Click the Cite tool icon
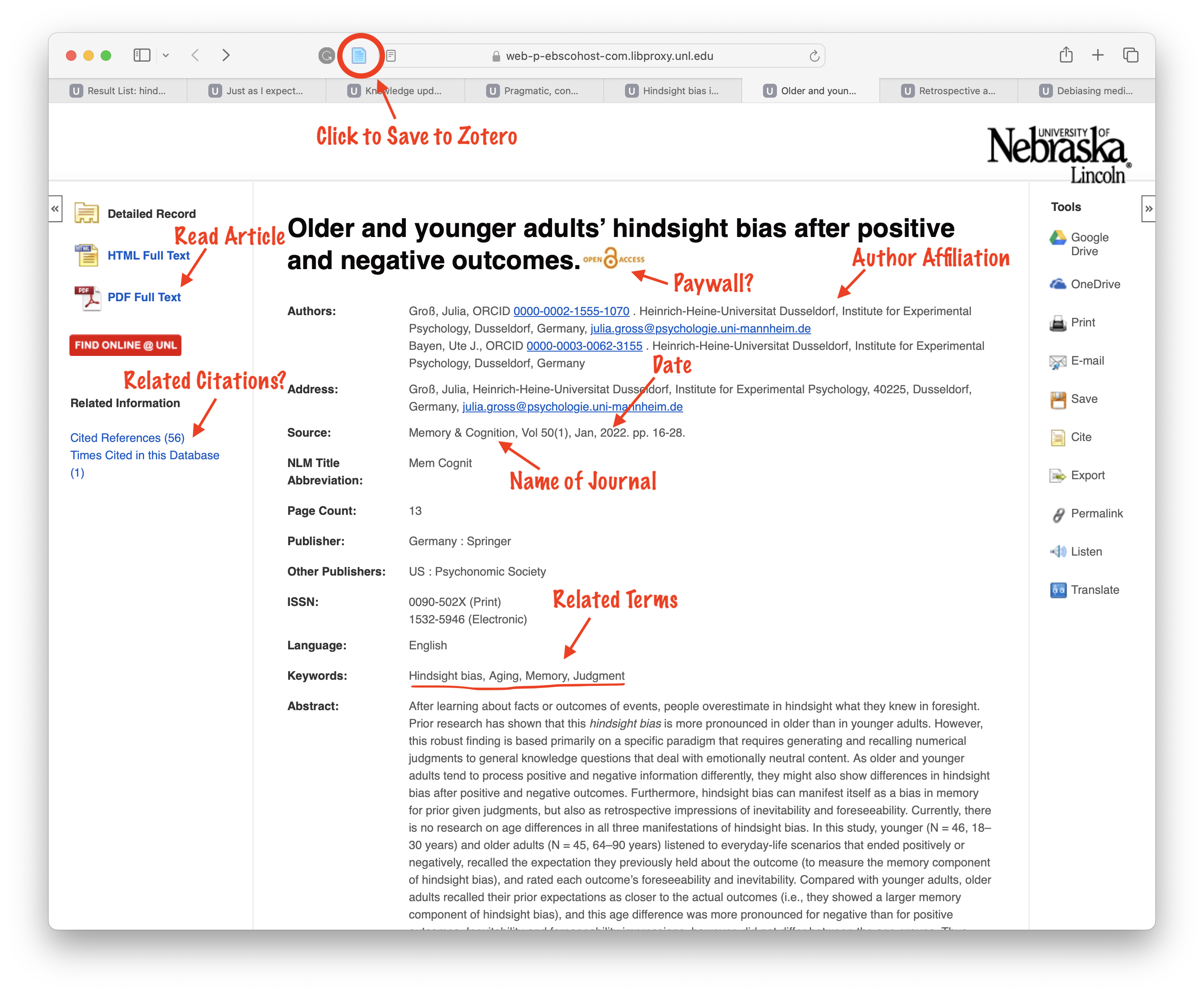Image resolution: width=1204 pixels, height=994 pixels. click(x=1057, y=438)
